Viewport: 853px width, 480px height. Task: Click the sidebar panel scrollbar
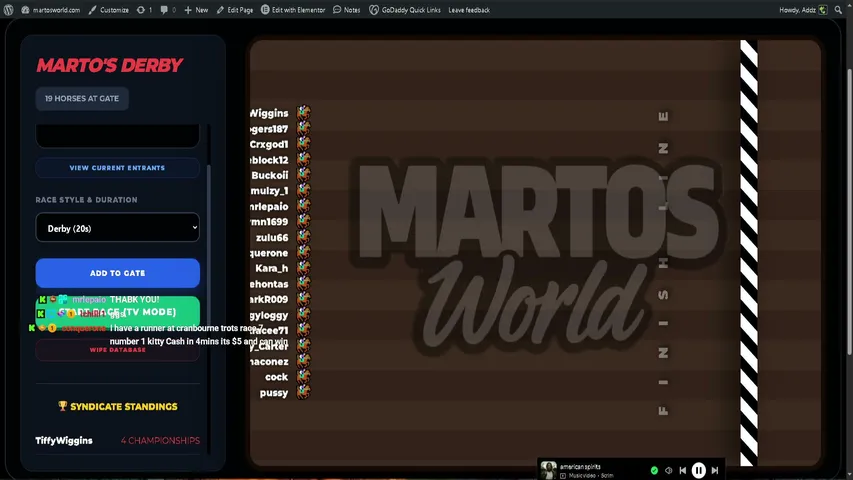[x=208, y=309]
